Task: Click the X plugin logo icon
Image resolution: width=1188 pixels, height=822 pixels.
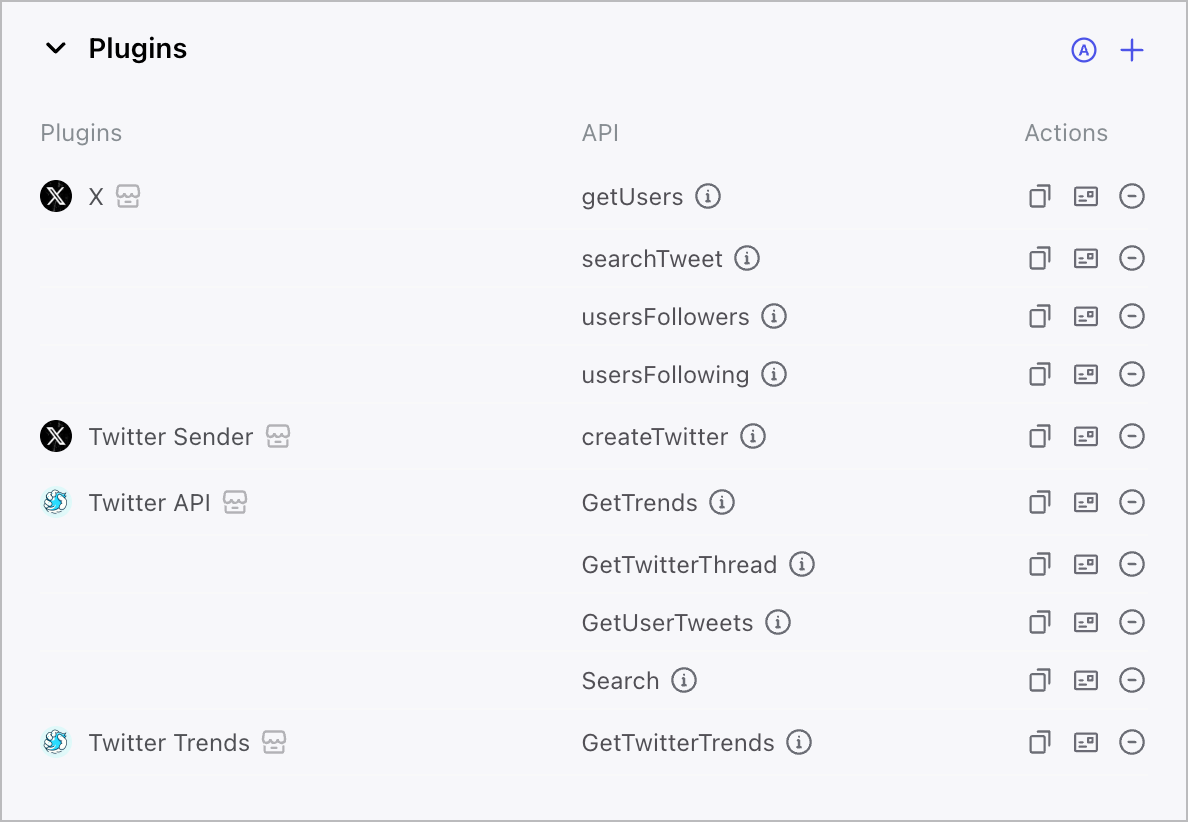Action: (x=56, y=196)
